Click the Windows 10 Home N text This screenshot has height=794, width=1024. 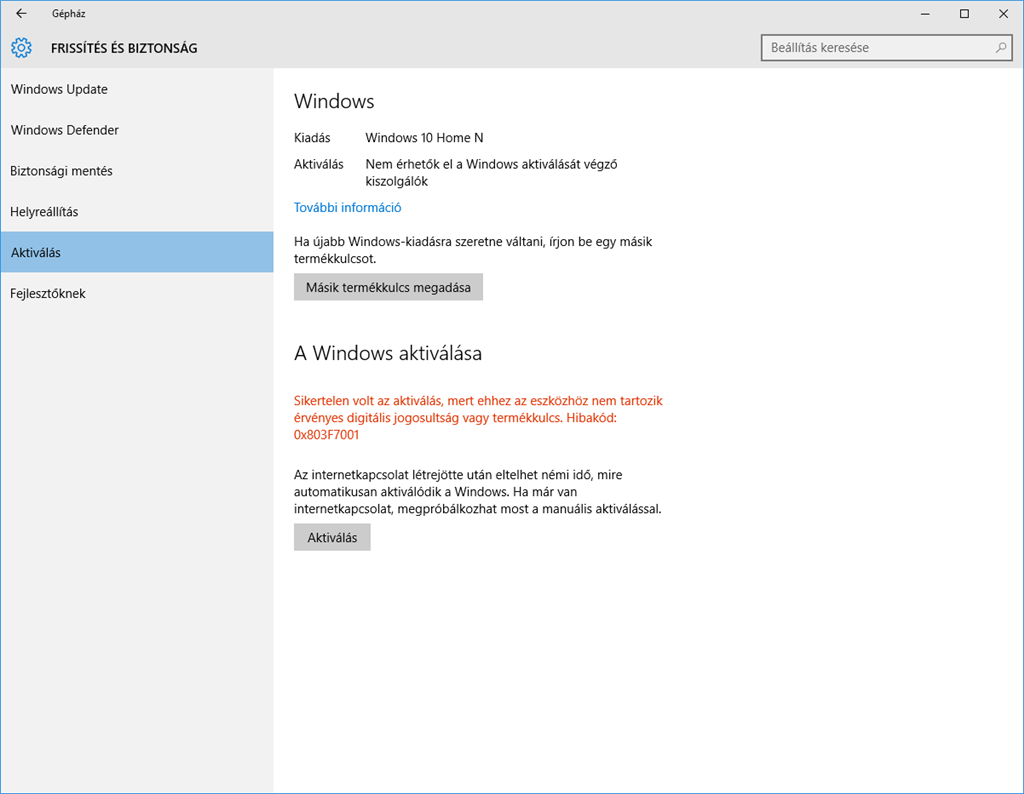pyautogui.click(x=424, y=138)
